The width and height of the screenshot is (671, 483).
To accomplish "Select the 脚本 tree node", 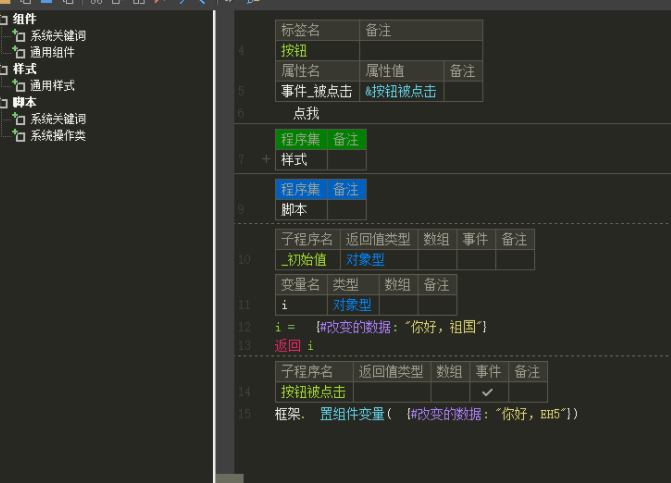I will click(x=24, y=102).
